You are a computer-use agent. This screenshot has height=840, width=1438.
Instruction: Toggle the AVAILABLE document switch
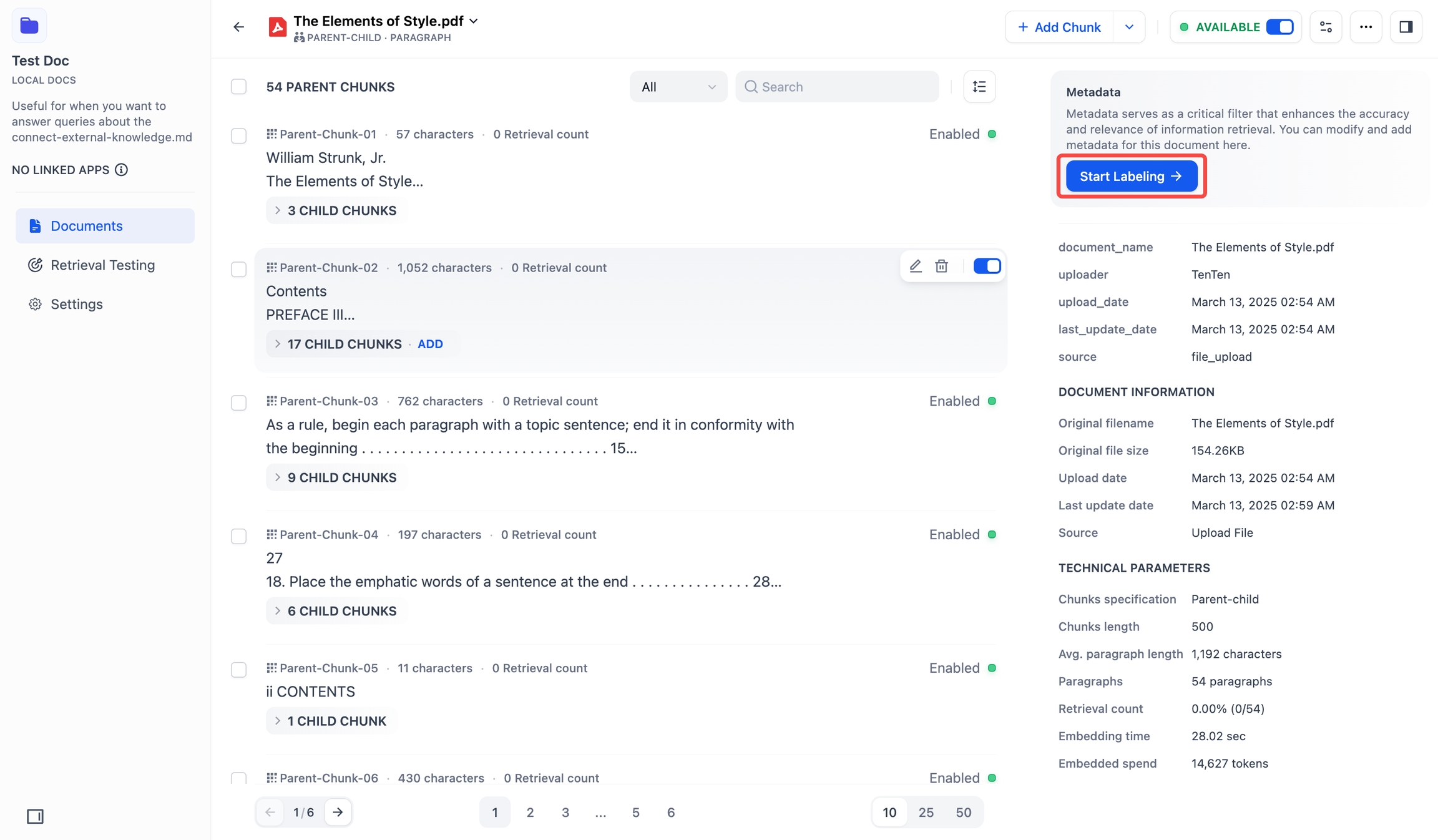click(1279, 27)
